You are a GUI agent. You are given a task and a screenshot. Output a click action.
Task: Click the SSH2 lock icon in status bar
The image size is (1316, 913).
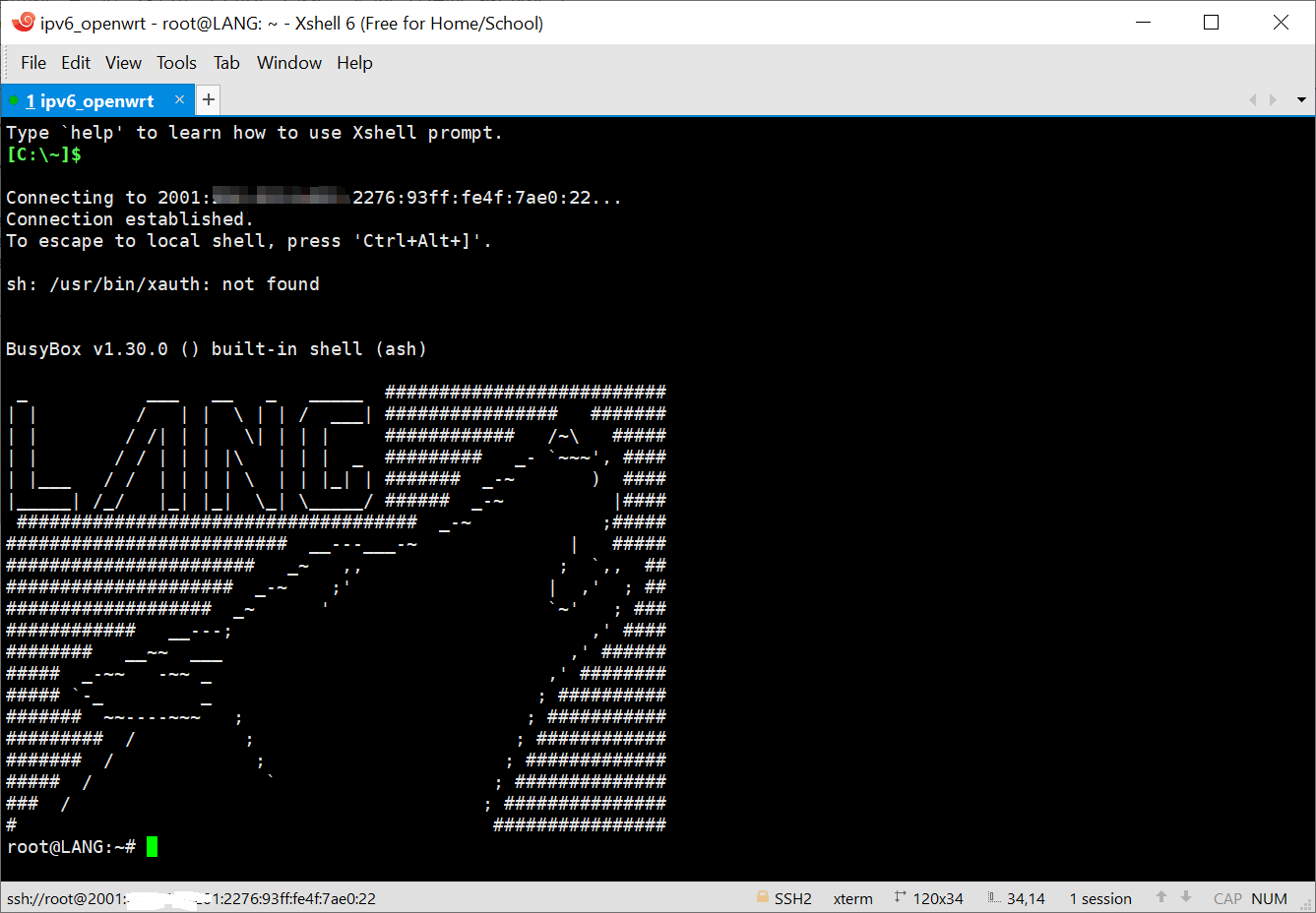(x=763, y=897)
